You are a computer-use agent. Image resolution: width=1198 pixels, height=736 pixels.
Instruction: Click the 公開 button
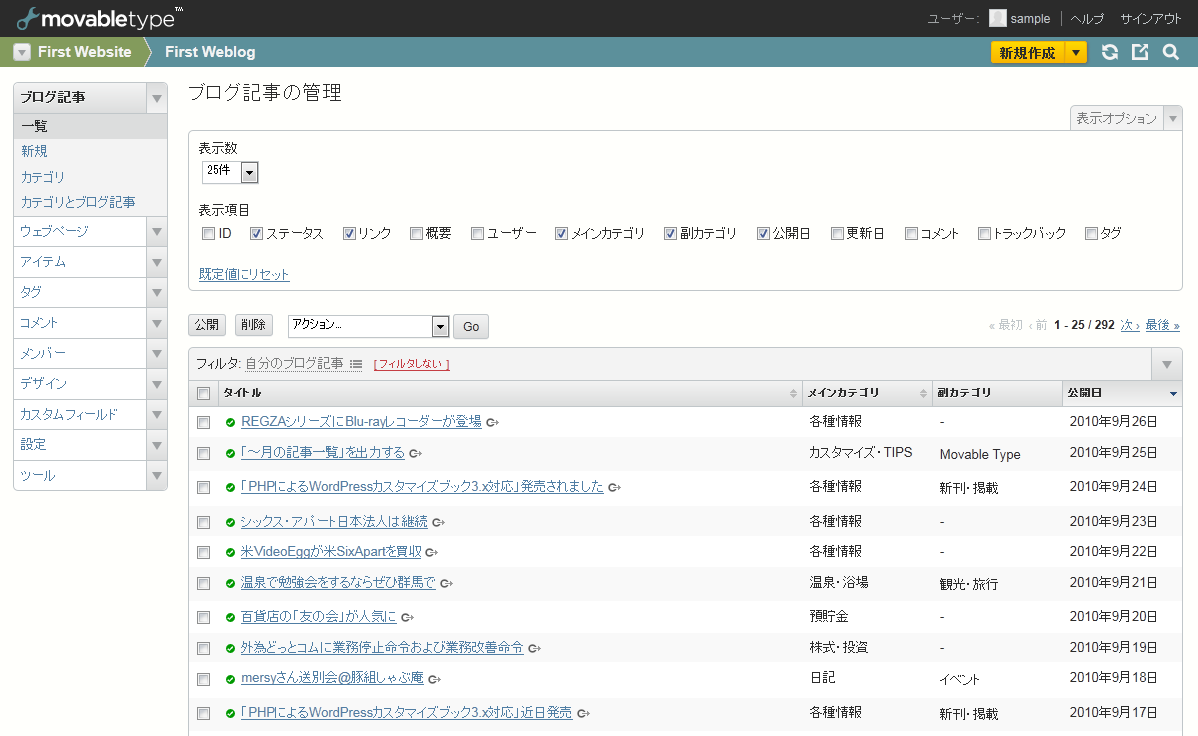(x=207, y=325)
